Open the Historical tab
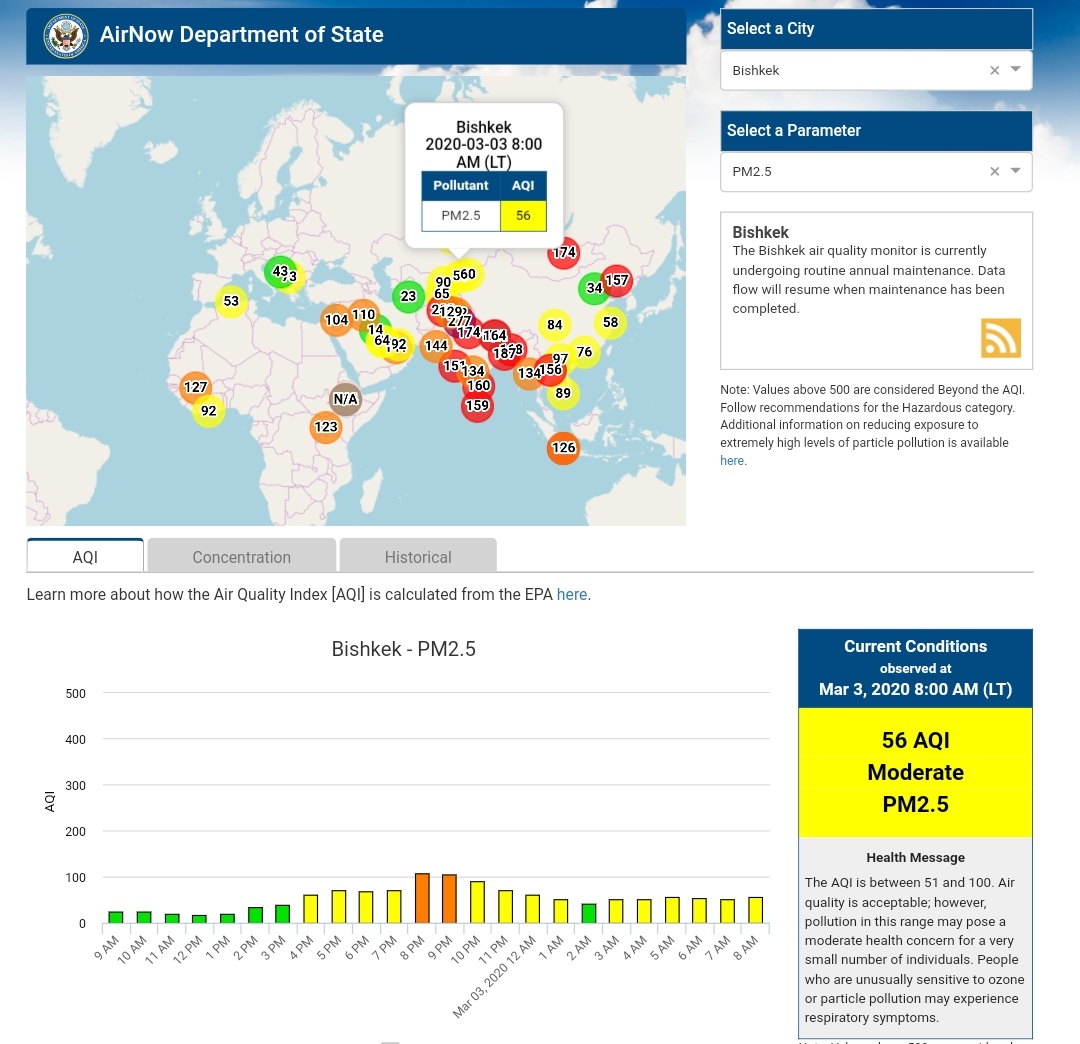 coord(418,557)
